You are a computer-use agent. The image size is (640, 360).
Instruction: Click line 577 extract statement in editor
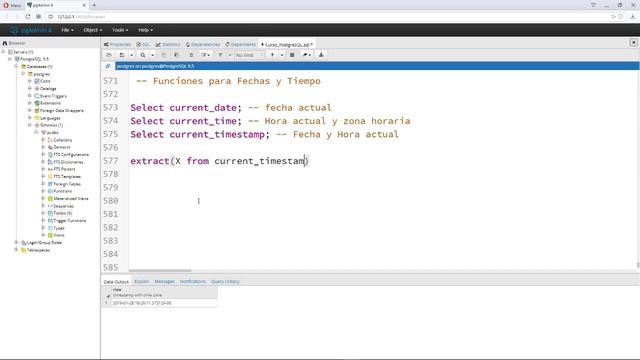[x=220, y=161]
